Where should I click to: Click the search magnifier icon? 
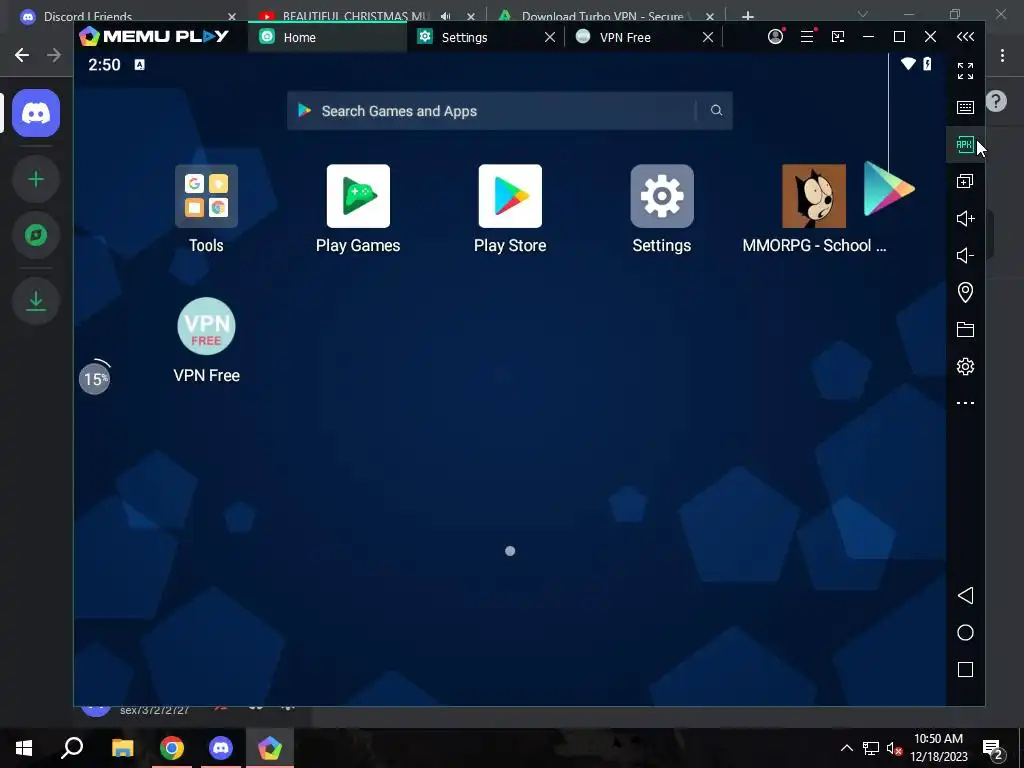pyautogui.click(x=716, y=110)
